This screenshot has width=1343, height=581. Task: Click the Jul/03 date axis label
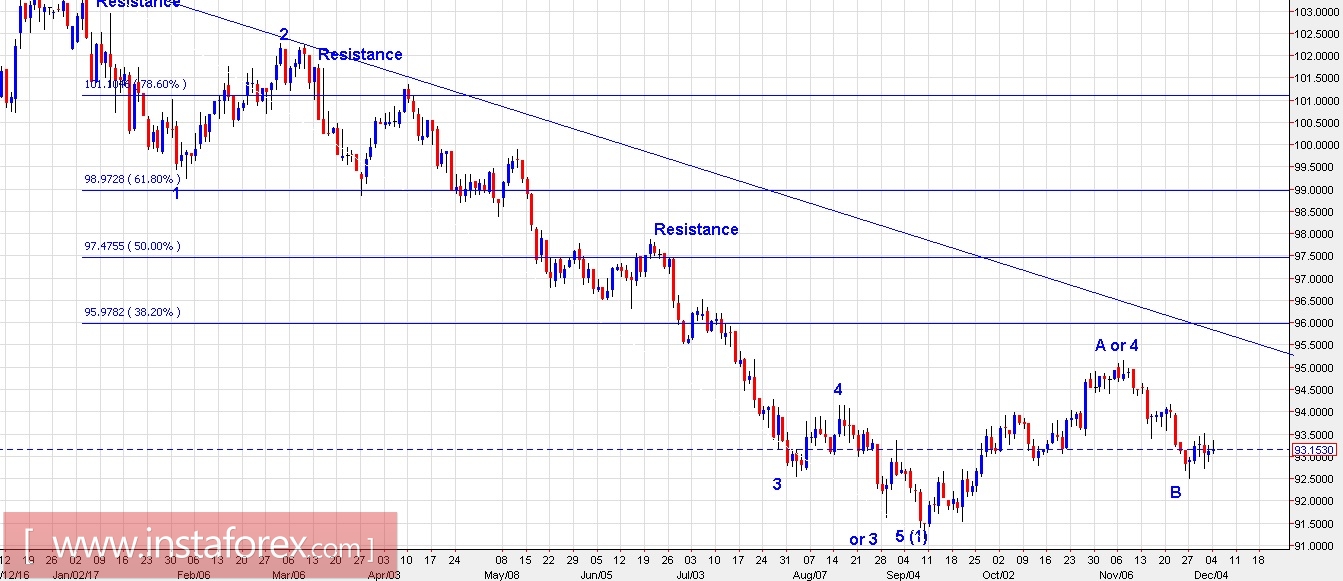click(690, 575)
